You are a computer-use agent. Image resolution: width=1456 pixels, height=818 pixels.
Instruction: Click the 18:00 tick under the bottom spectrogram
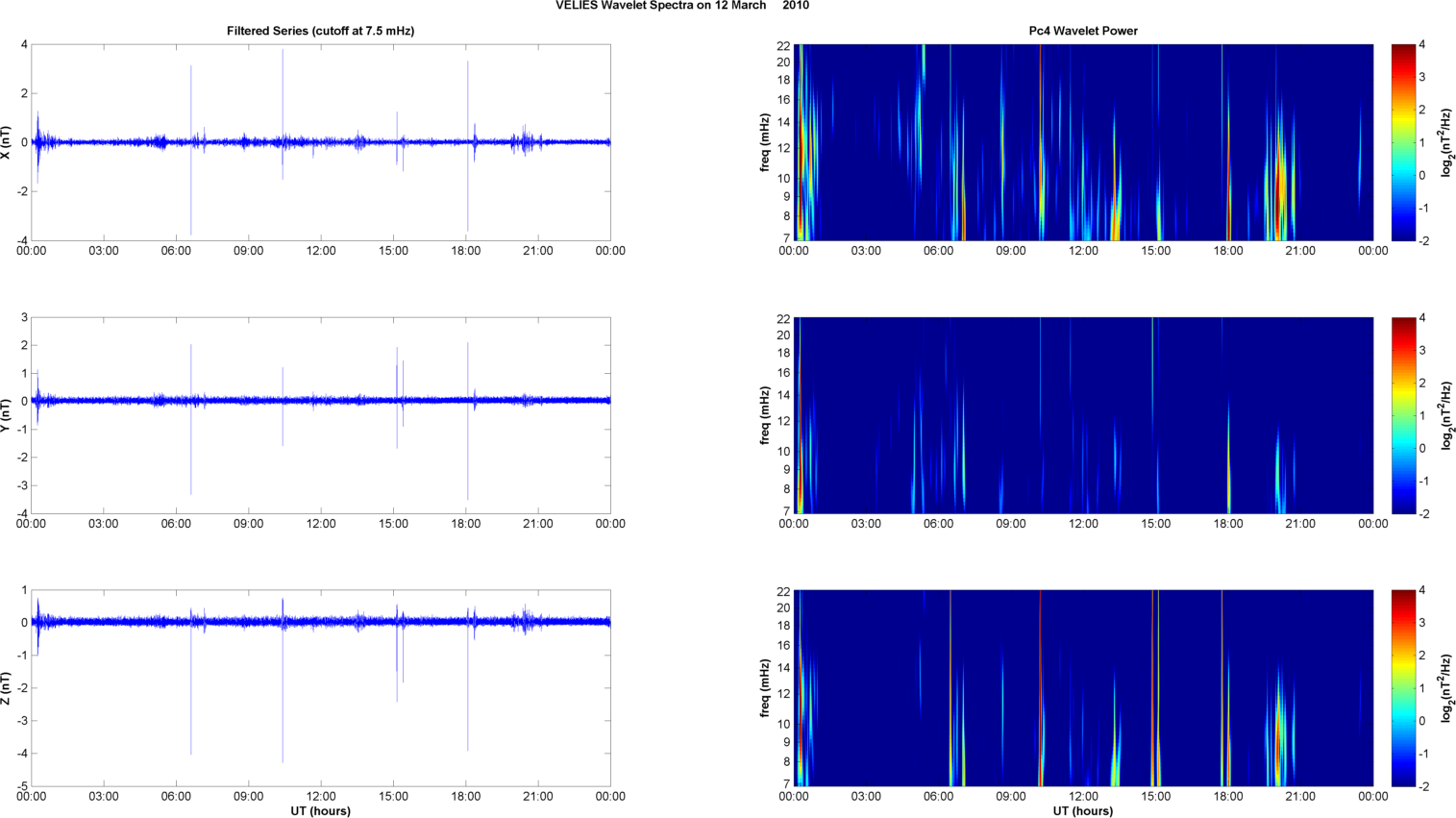[1228, 796]
